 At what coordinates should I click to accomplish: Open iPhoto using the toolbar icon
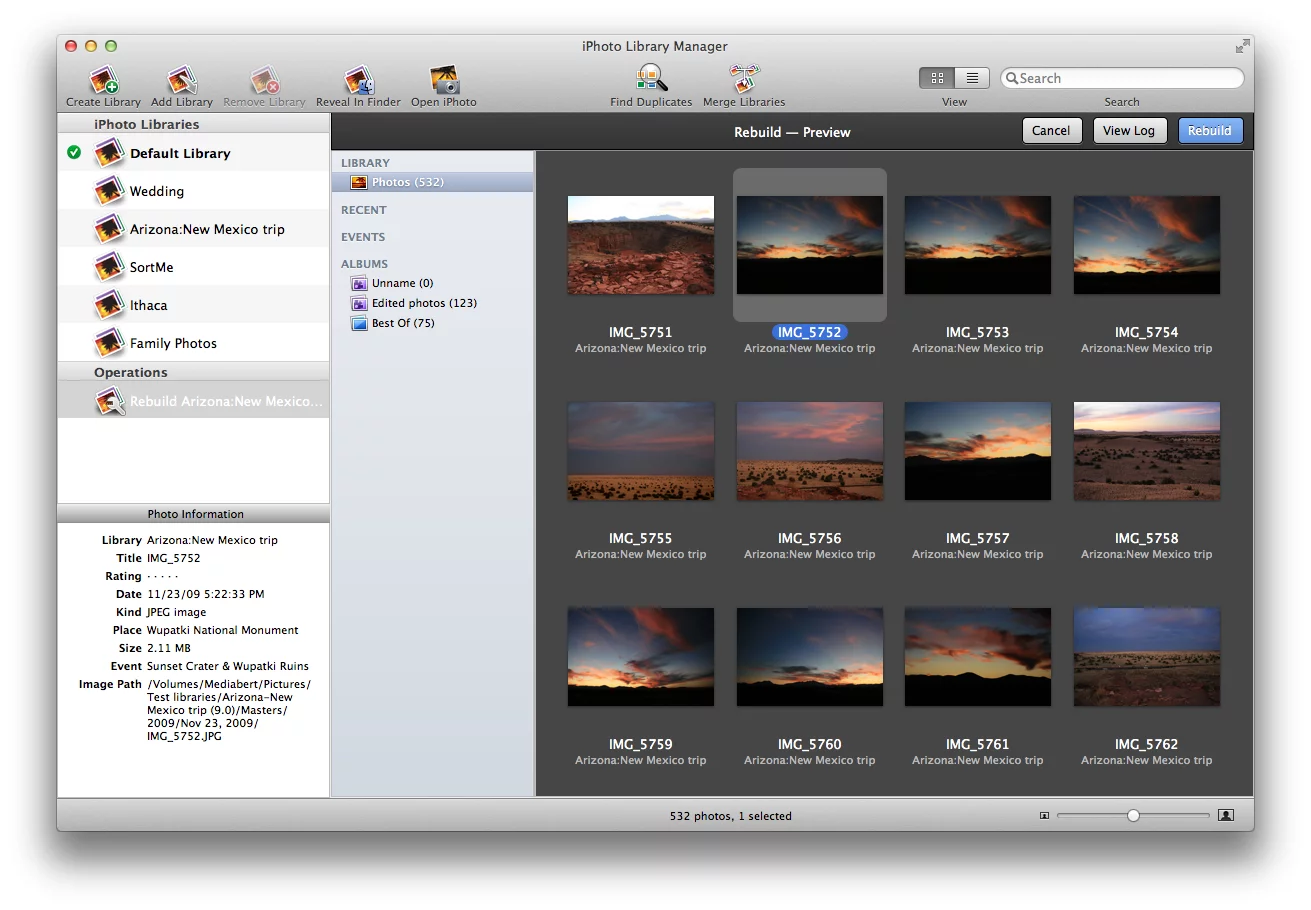tap(443, 77)
